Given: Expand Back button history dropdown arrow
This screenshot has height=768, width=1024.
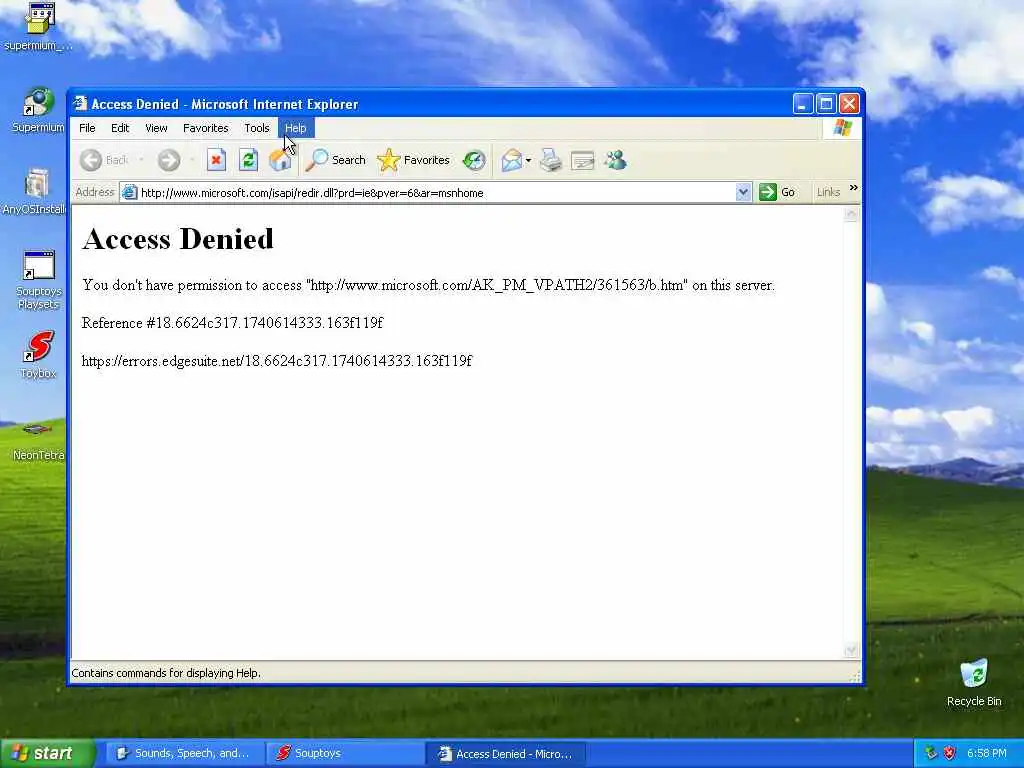Looking at the screenshot, I should (141, 160).
